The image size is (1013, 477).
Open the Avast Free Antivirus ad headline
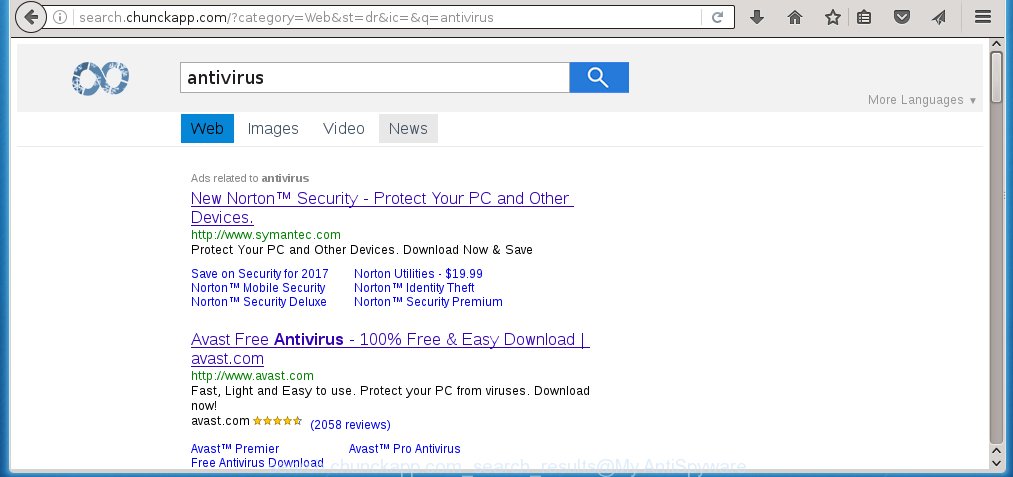coord(390,348)
